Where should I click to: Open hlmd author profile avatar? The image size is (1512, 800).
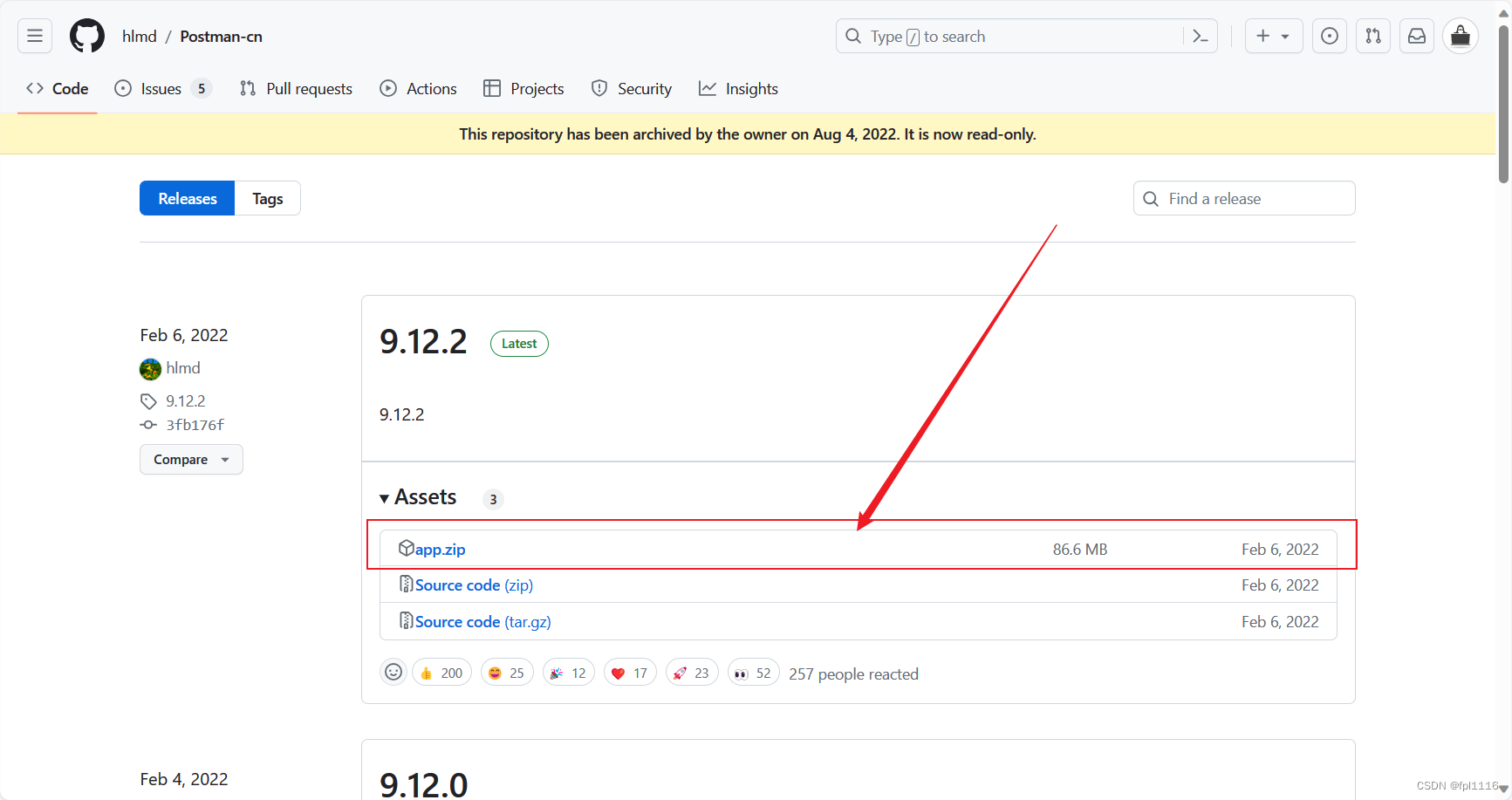point(150,369)
